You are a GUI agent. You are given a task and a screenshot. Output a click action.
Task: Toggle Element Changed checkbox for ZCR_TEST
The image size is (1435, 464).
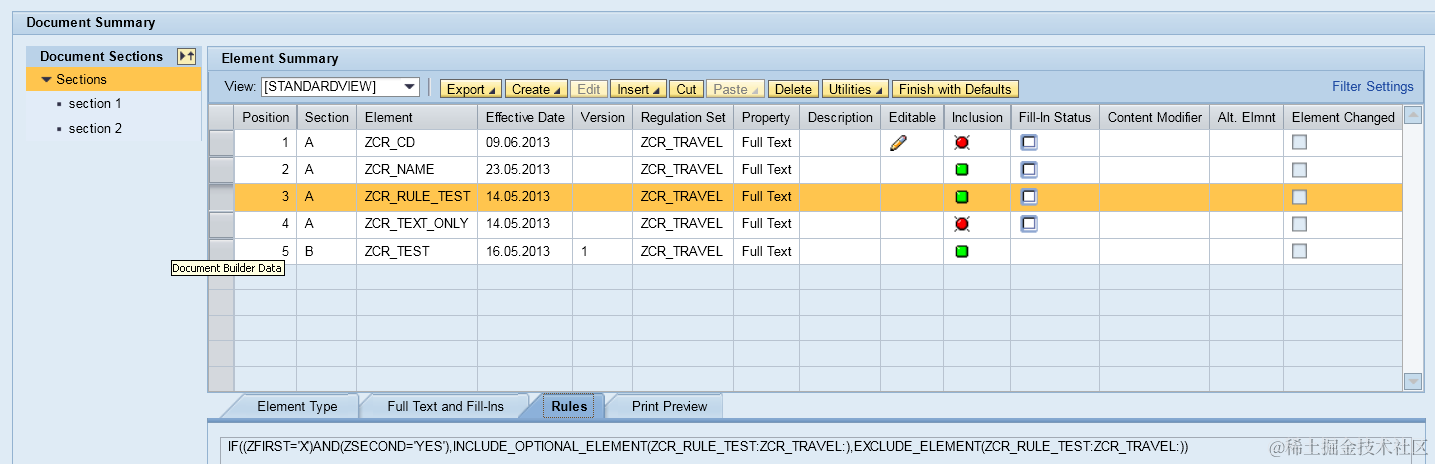(1299, 251)
